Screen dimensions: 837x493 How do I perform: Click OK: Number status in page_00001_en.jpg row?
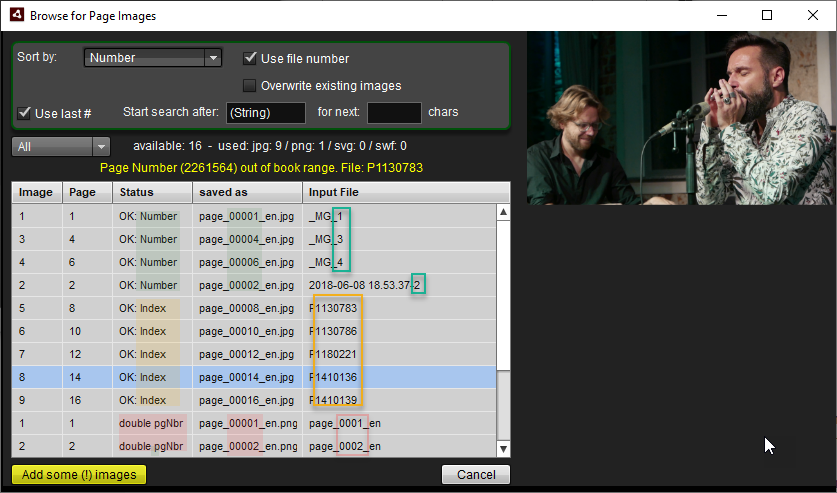(x=148, y=217)
